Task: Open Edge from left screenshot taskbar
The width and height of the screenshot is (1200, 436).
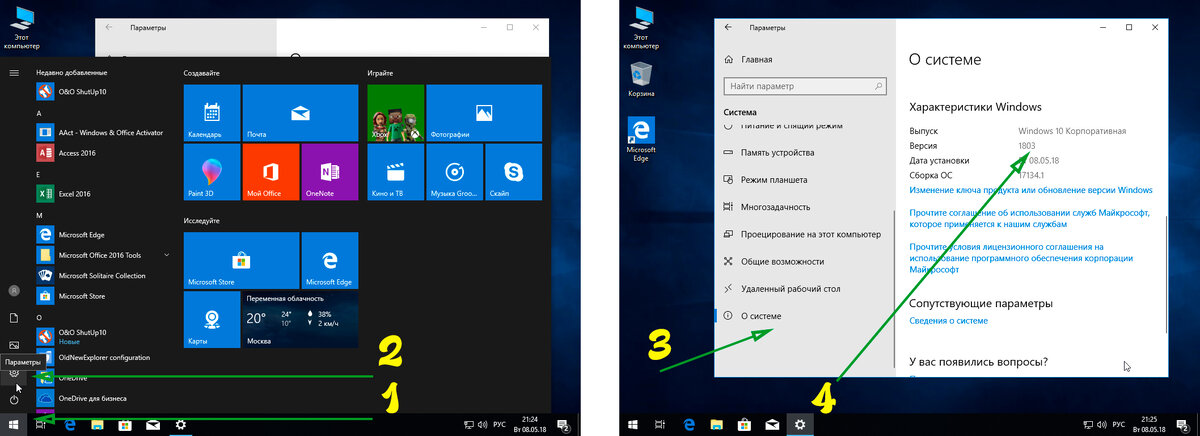Action: pos(71,425)
